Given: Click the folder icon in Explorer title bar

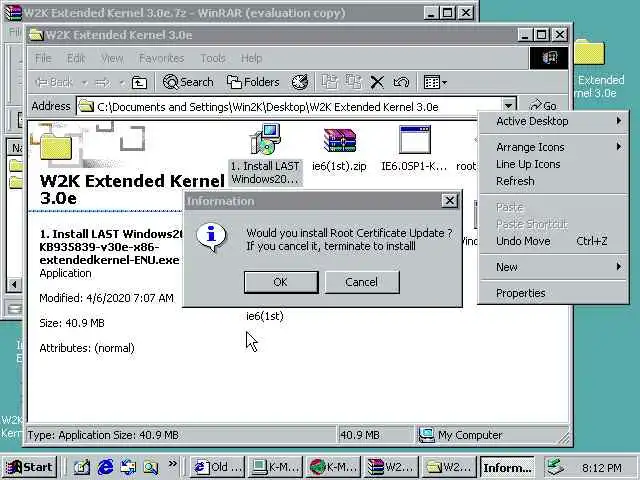Looking at the screenshot, I should [36, 35].
